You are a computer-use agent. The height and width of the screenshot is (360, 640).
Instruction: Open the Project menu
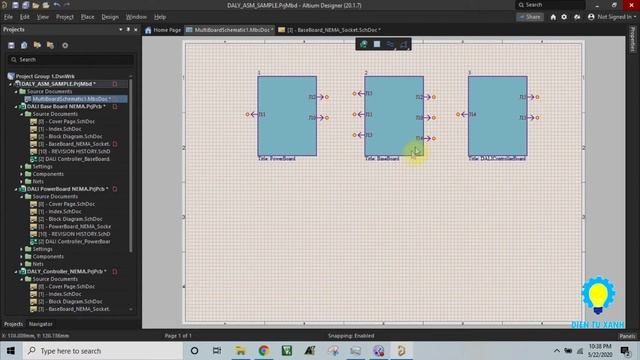(65, 17)
